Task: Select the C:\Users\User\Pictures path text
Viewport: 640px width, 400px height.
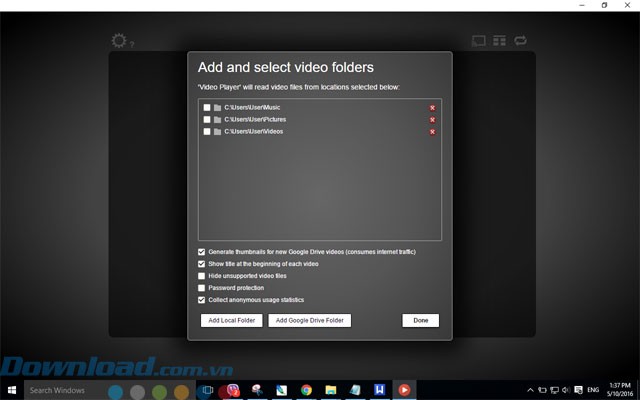Action: [x=255, y=120]
